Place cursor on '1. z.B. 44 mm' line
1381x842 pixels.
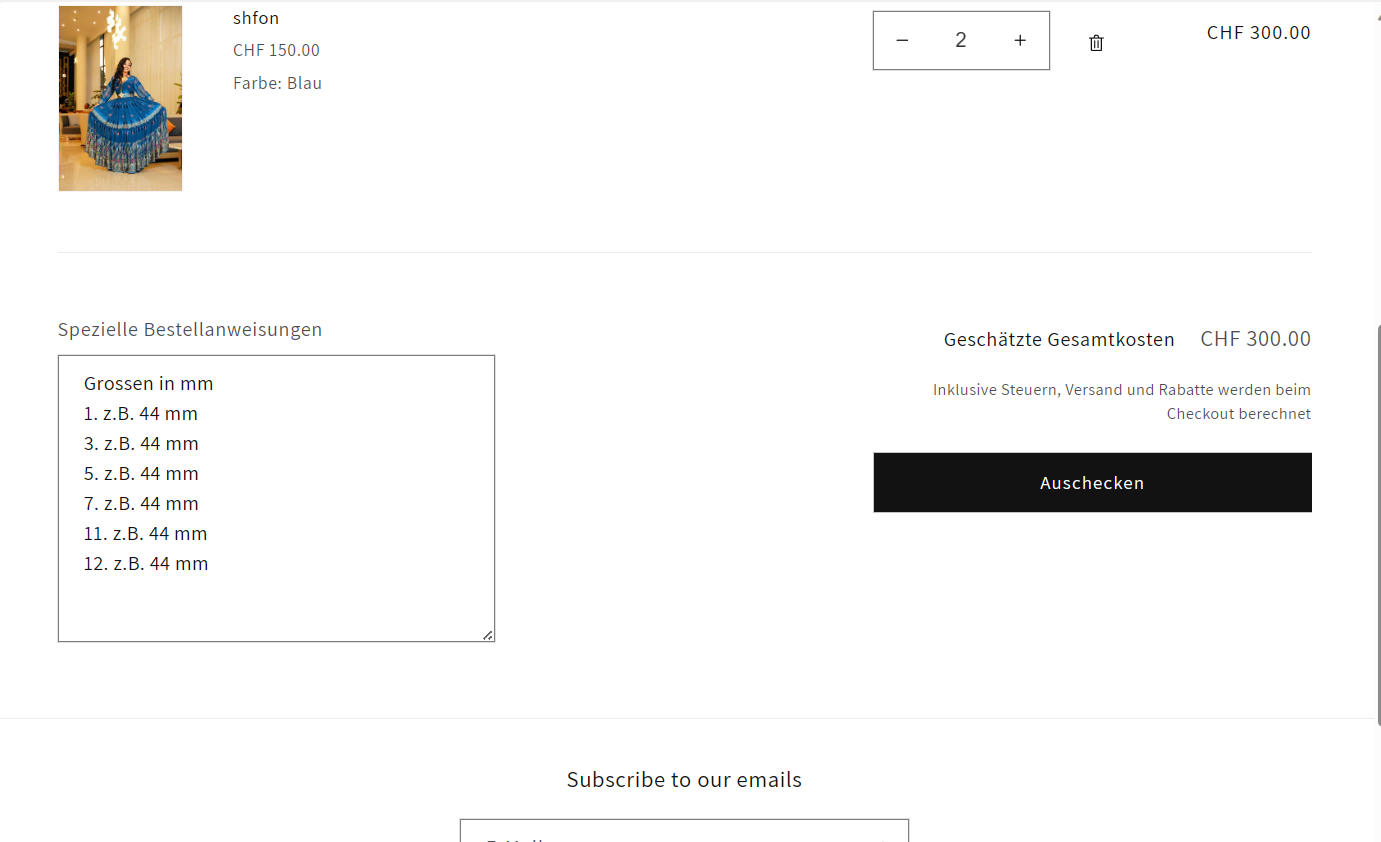pos(141,414)
